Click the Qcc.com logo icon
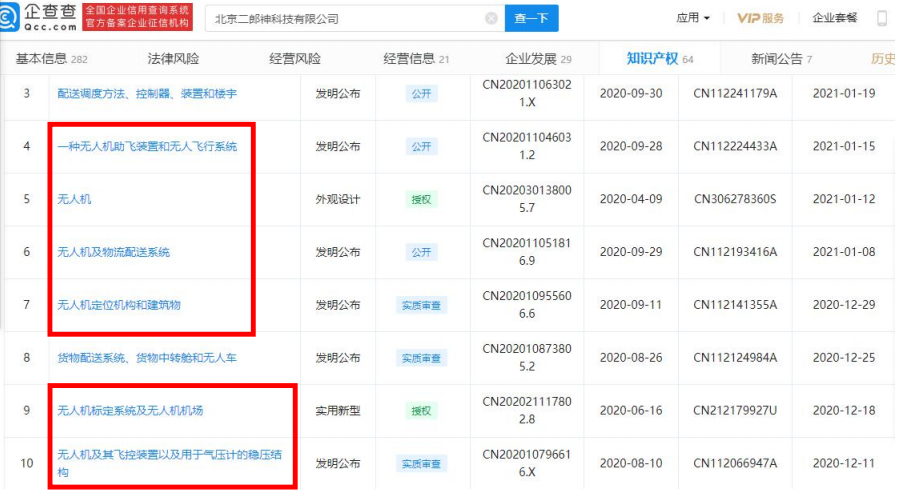905x491 pixels. click(x=8, y=18)
